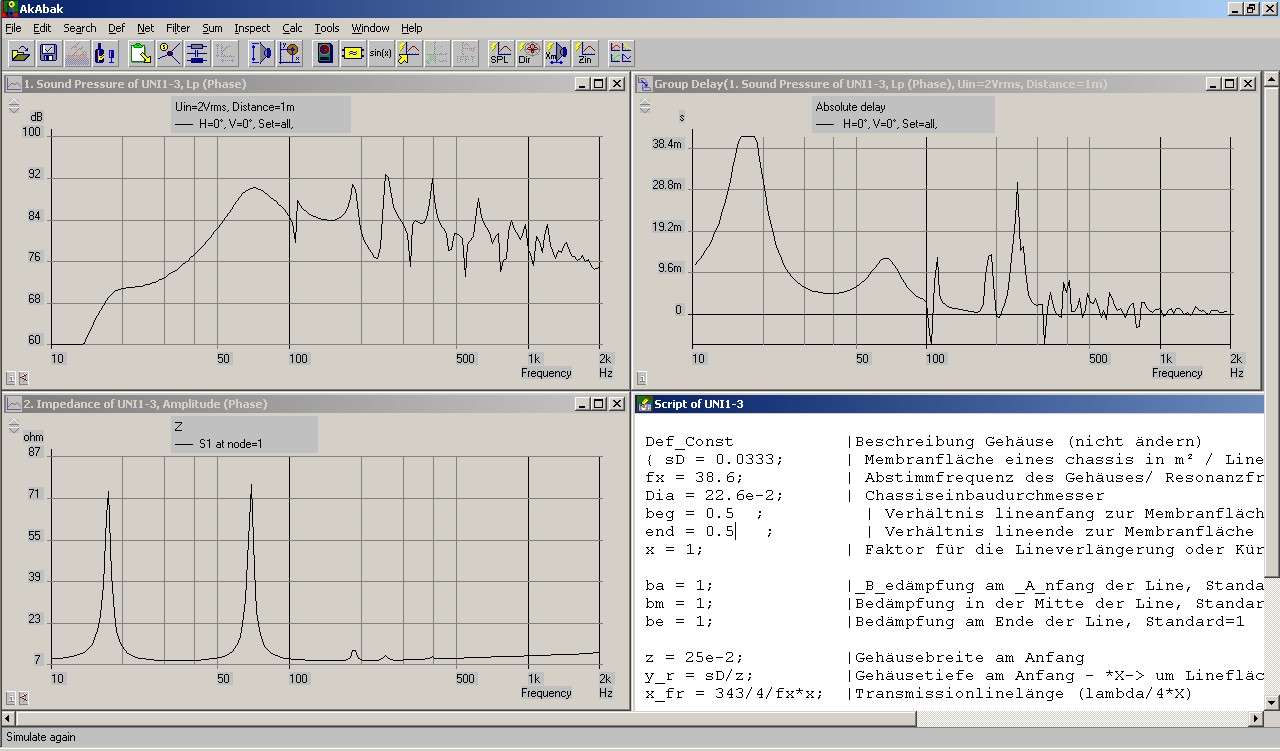This screenshot has height=751, width=1280.
Task: Toggle Impedance plot's up/down arrows
Action: click(14, 426)
